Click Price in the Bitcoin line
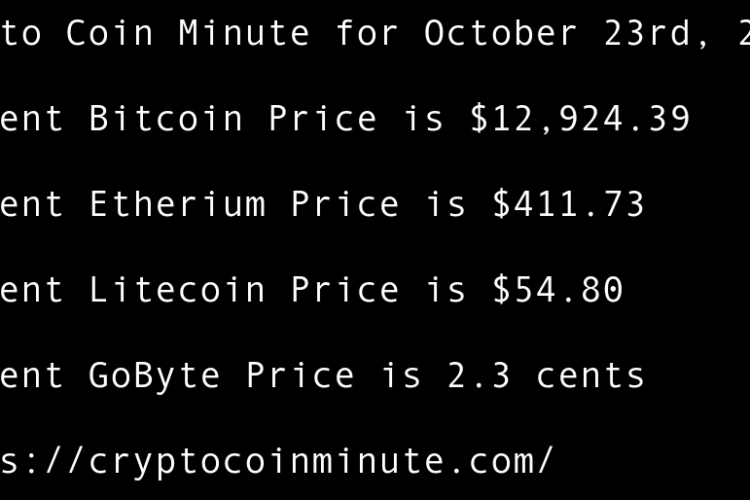This screenshot has height=500, width=750. coord(323,119)
